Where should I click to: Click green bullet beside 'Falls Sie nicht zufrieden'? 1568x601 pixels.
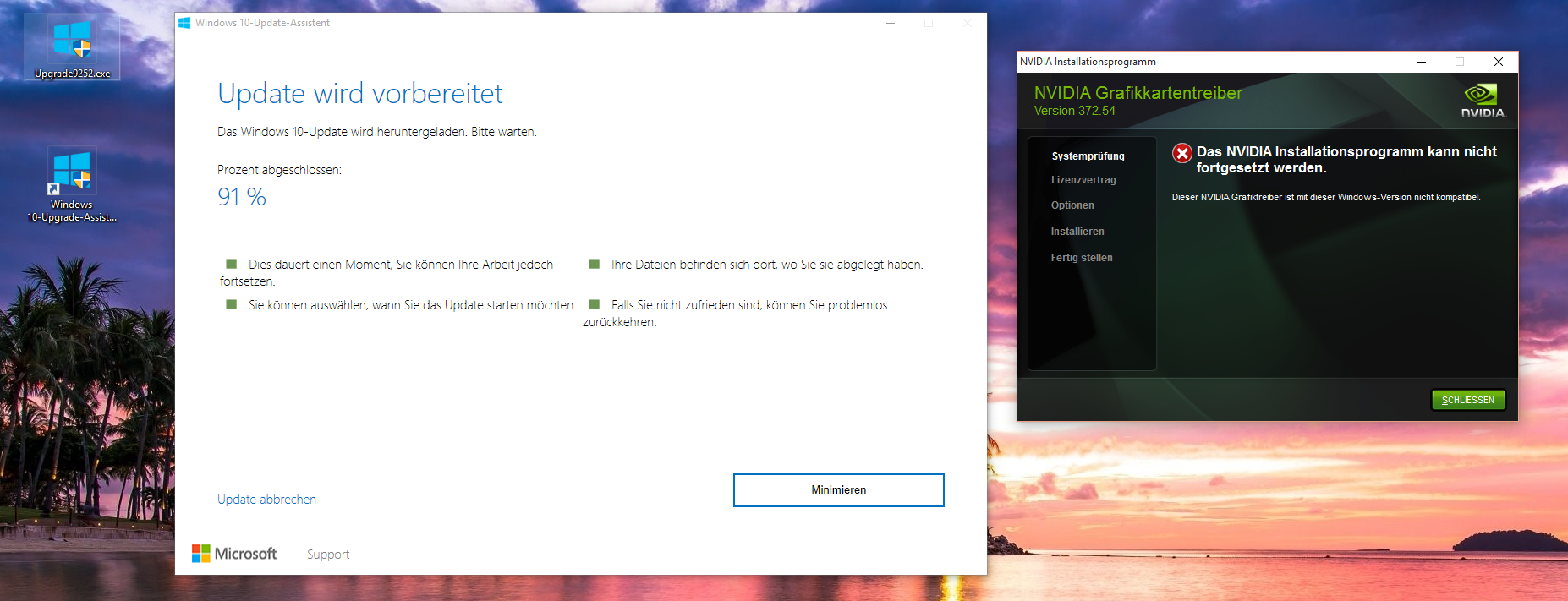coord(594,304)
